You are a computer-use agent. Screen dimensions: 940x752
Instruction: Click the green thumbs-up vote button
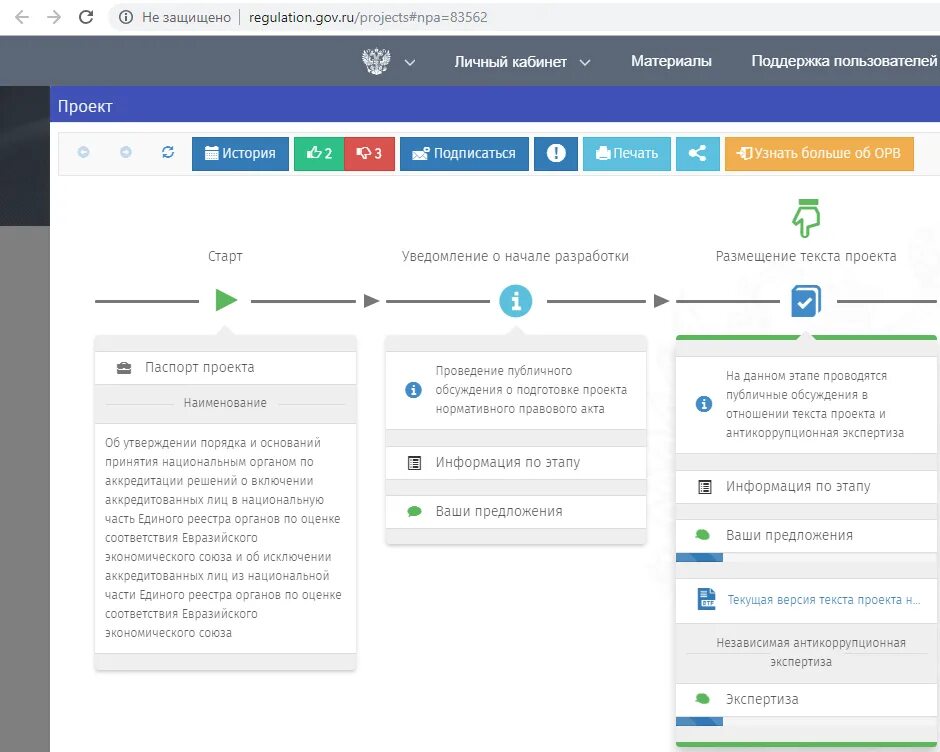[319, 154]
